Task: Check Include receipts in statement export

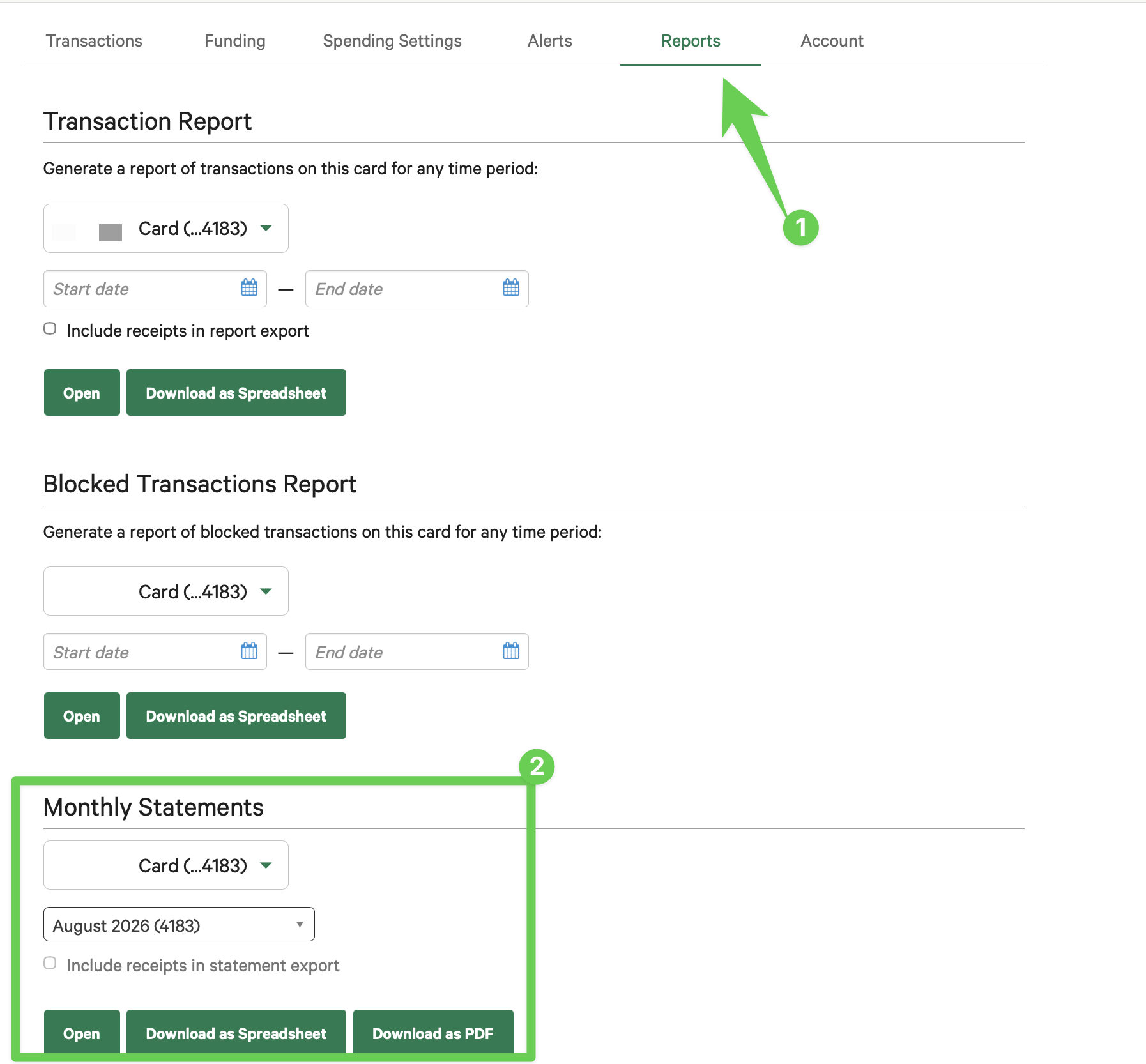Action: [50, 963]
